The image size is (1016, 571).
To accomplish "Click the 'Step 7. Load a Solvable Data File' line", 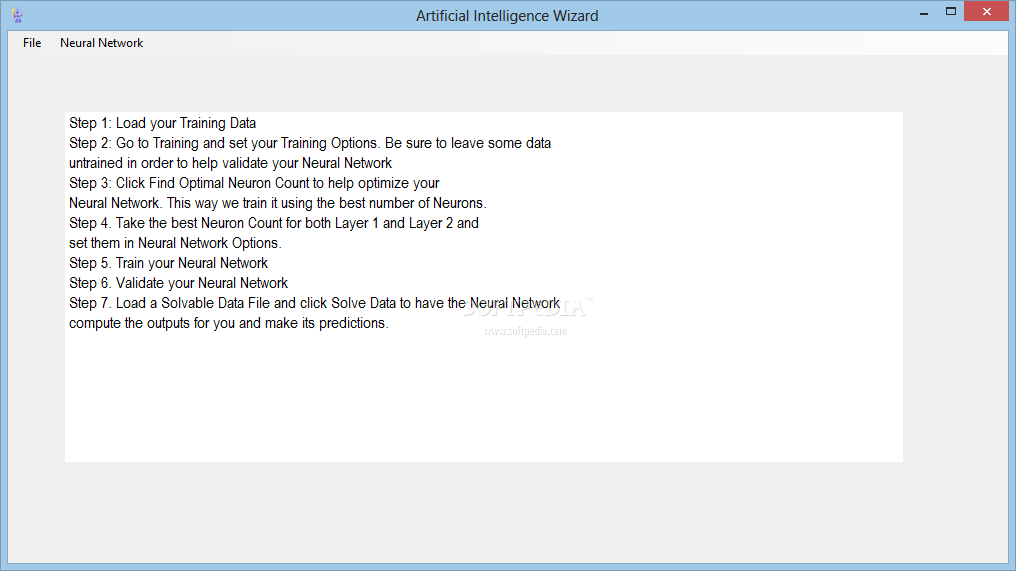I will click(x=314, y=303).
